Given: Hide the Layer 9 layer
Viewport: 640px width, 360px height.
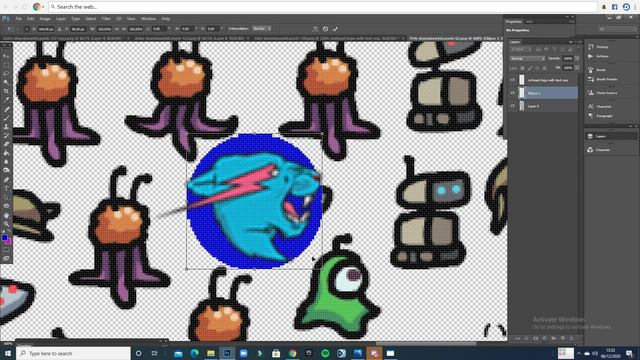Looking at the screenshot, I should [x=513, y=106].
